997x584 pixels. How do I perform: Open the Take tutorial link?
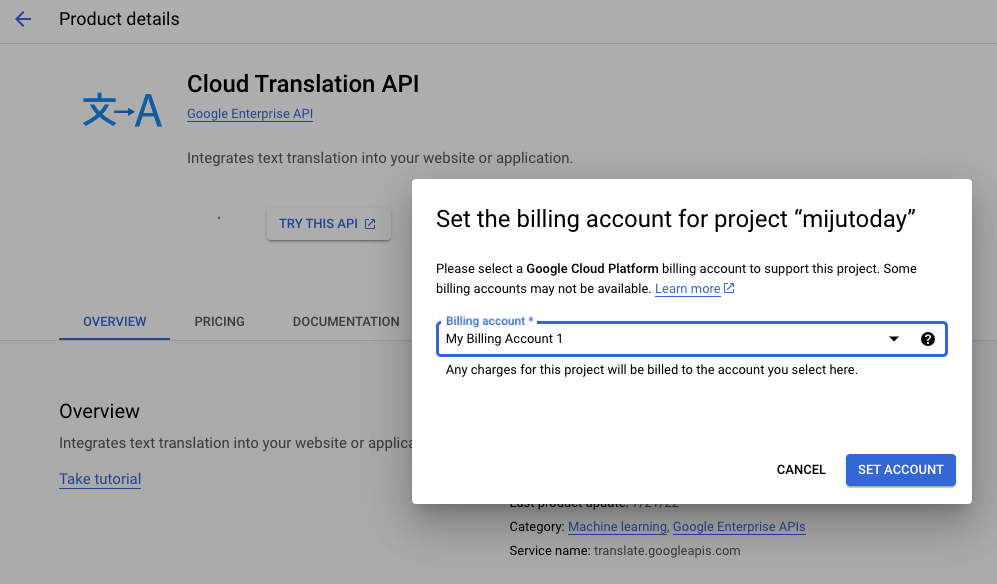(x=100, y=479)
